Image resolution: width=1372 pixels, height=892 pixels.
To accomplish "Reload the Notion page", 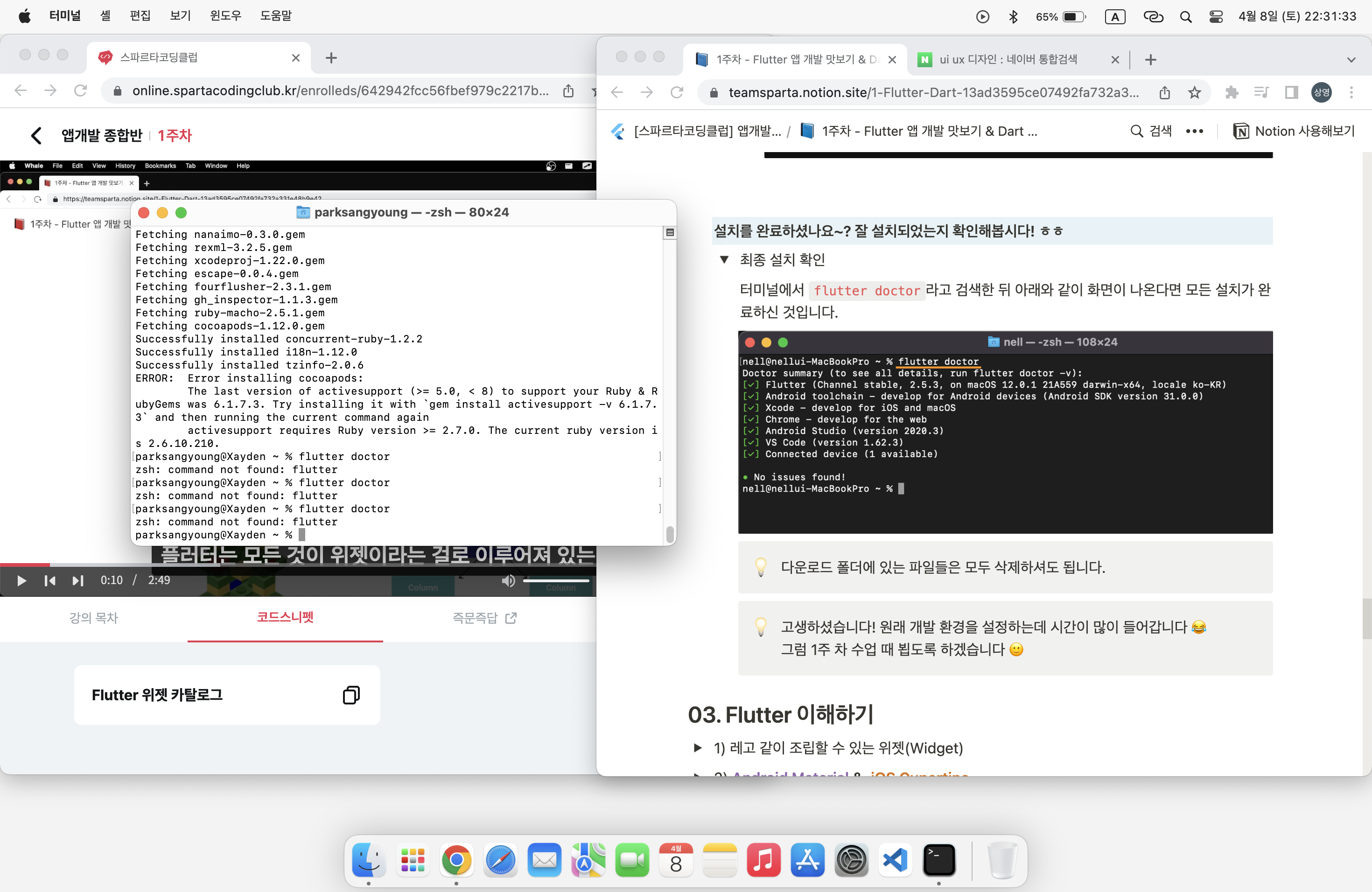I will click(x=677, y=92).
